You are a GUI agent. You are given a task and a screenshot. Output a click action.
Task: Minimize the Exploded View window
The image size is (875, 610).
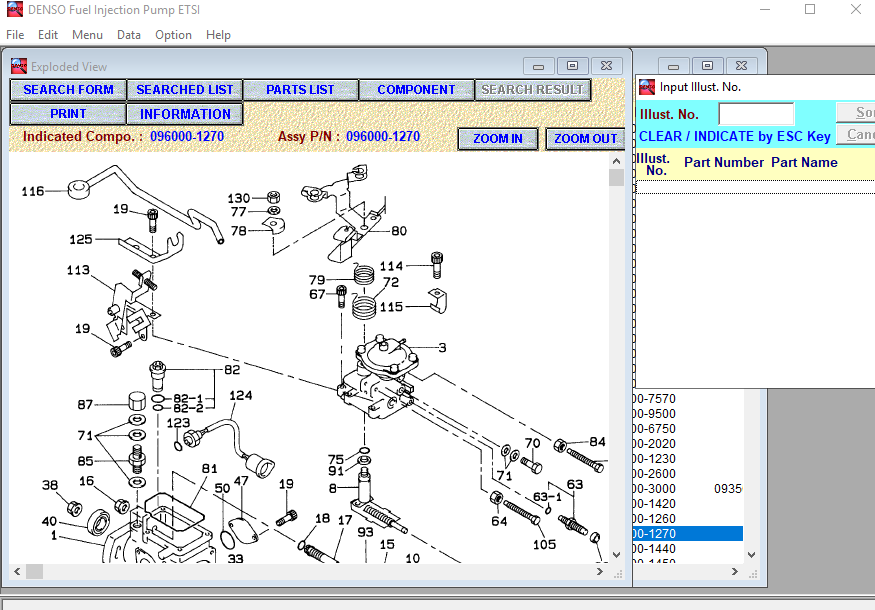(539, 66)
